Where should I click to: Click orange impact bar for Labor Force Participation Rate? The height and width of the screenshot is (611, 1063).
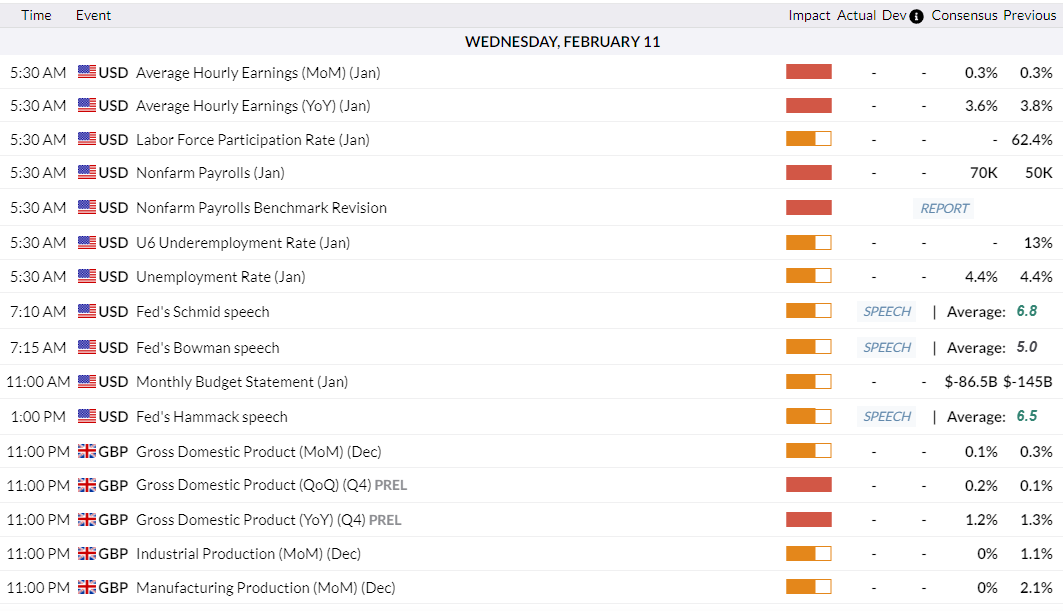tap(808, 139)
